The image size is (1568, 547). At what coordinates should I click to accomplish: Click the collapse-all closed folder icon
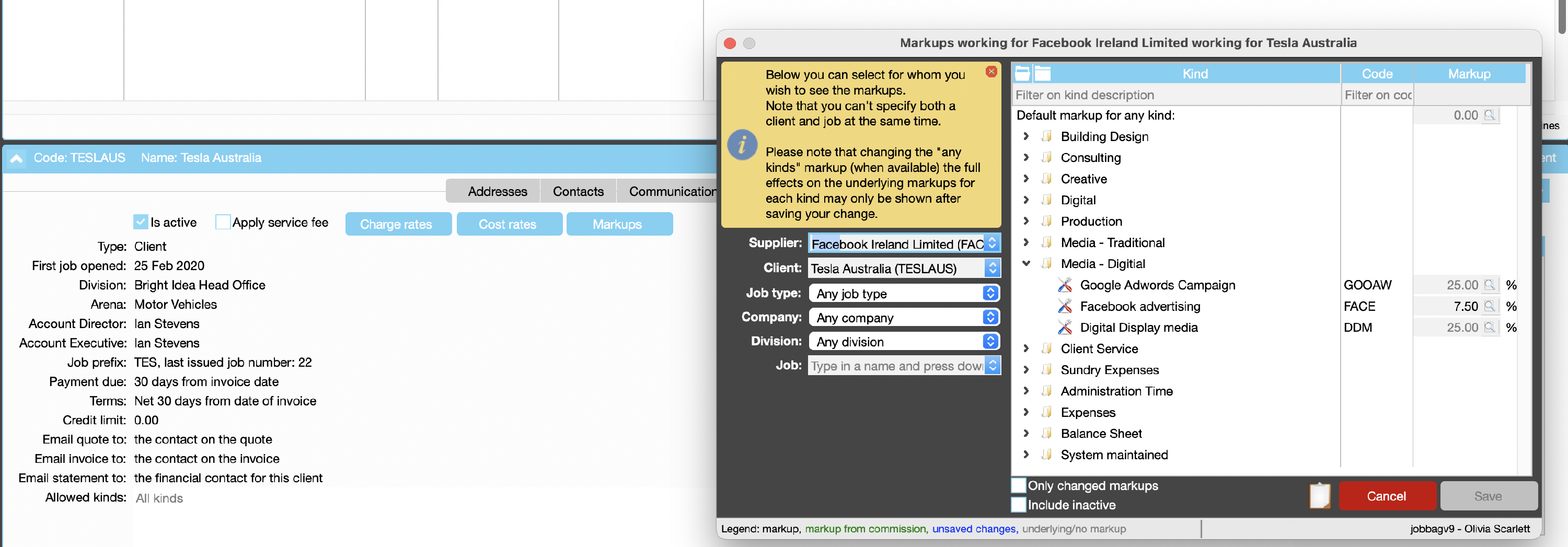click(1043, 74)
